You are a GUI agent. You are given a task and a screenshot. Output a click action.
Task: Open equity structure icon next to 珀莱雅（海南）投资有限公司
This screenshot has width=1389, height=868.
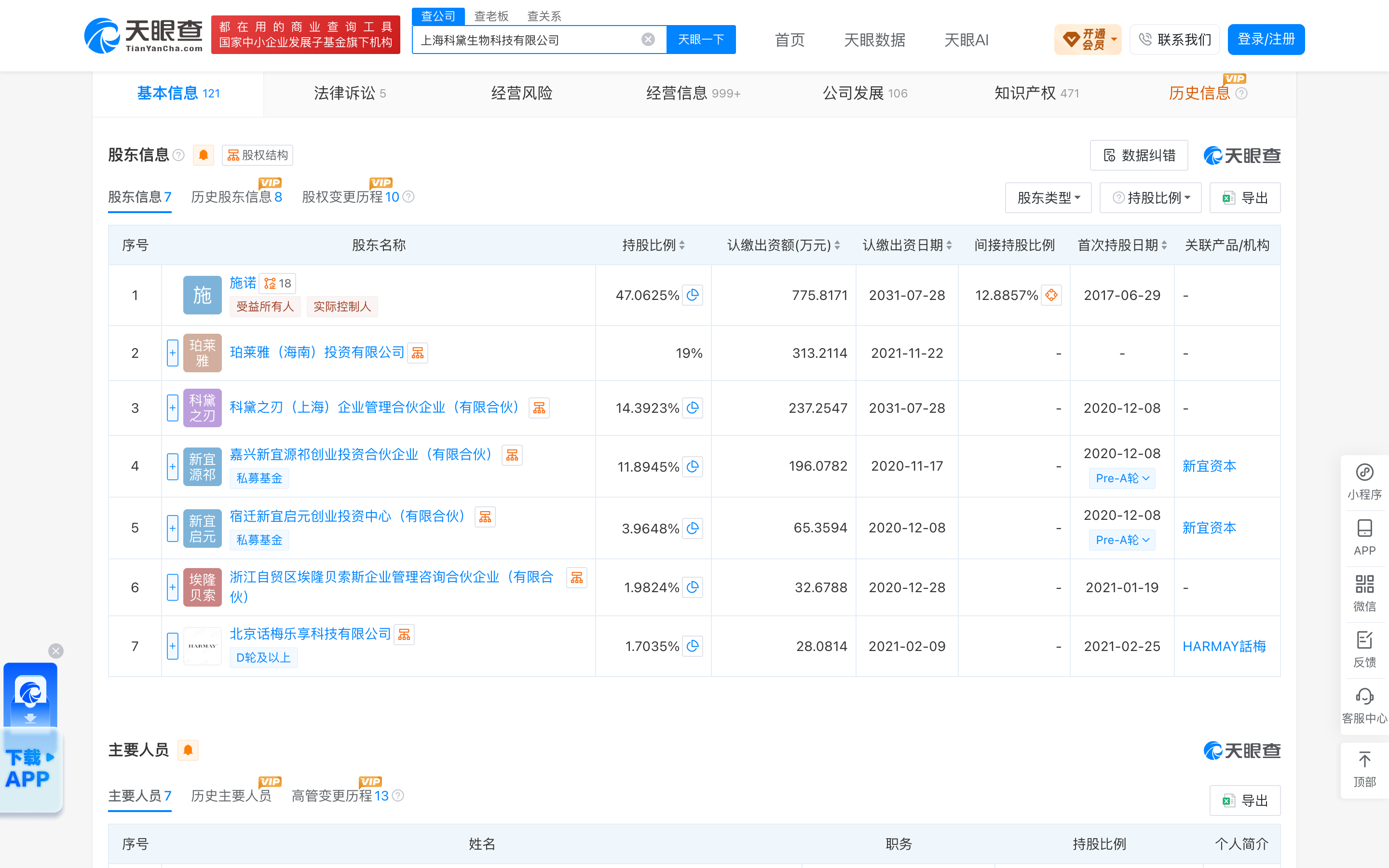(x=418, y=353)
